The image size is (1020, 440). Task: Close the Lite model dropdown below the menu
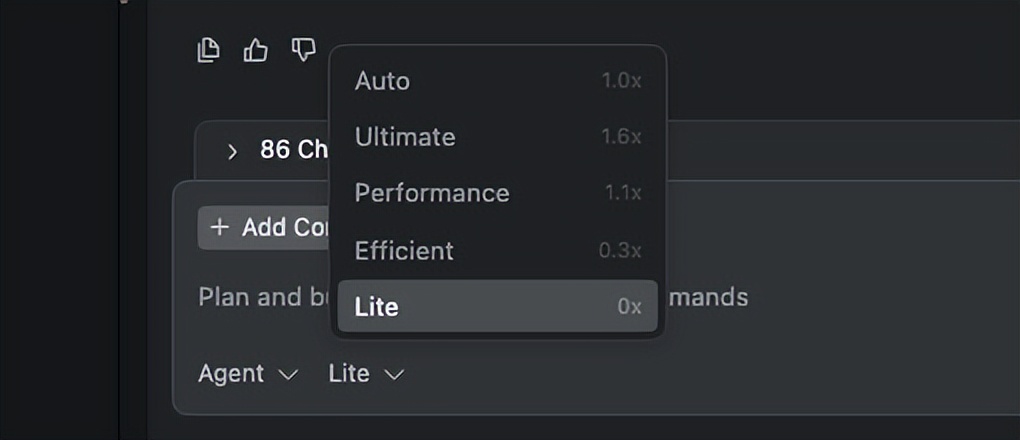click(365, 374)
